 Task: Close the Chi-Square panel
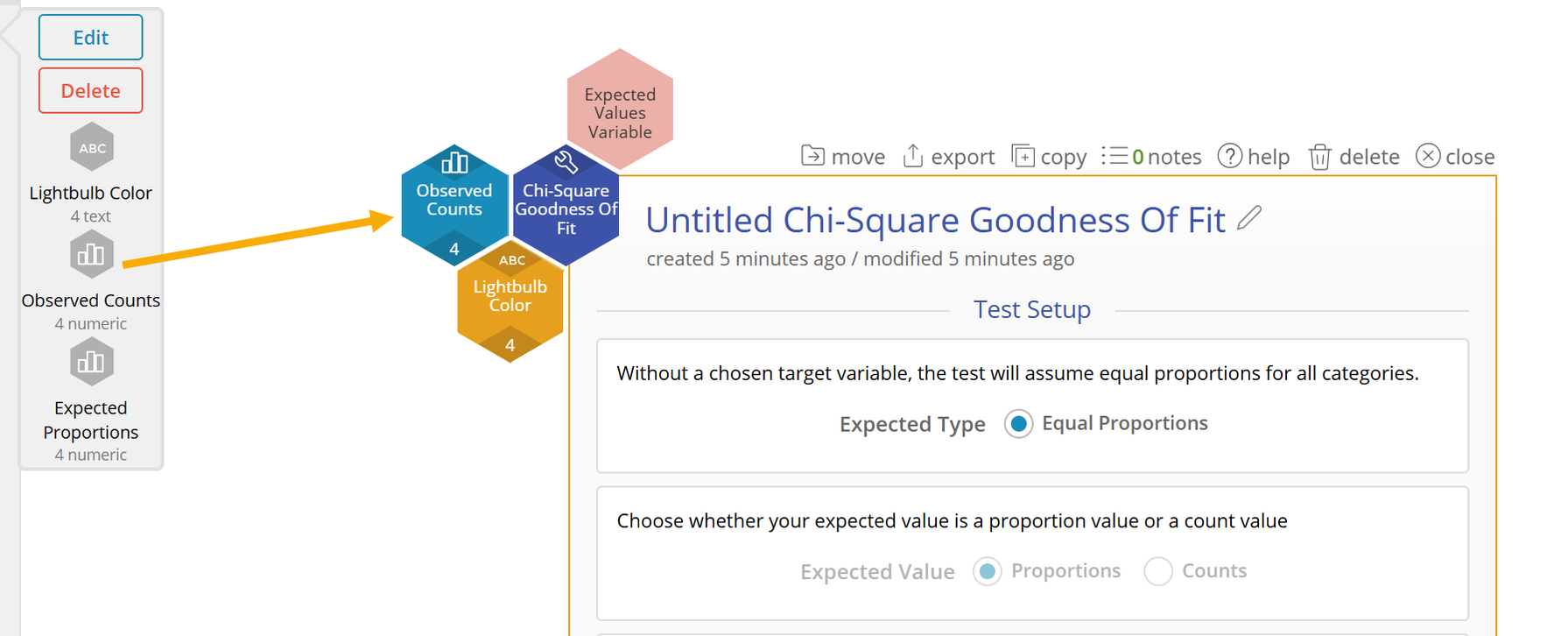pos(1428,156)
